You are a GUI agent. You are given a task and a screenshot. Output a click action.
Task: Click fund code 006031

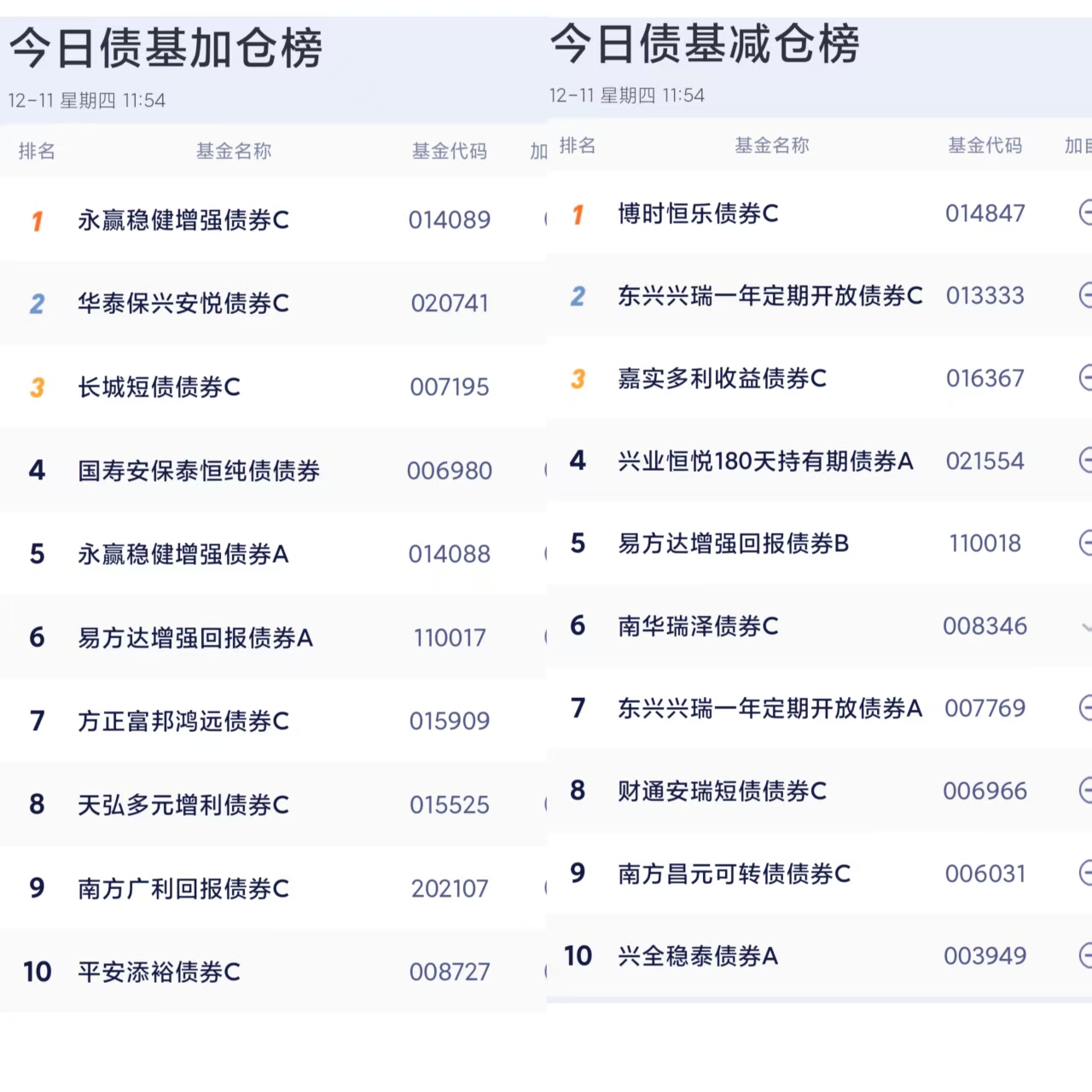[x=985, y=874]
